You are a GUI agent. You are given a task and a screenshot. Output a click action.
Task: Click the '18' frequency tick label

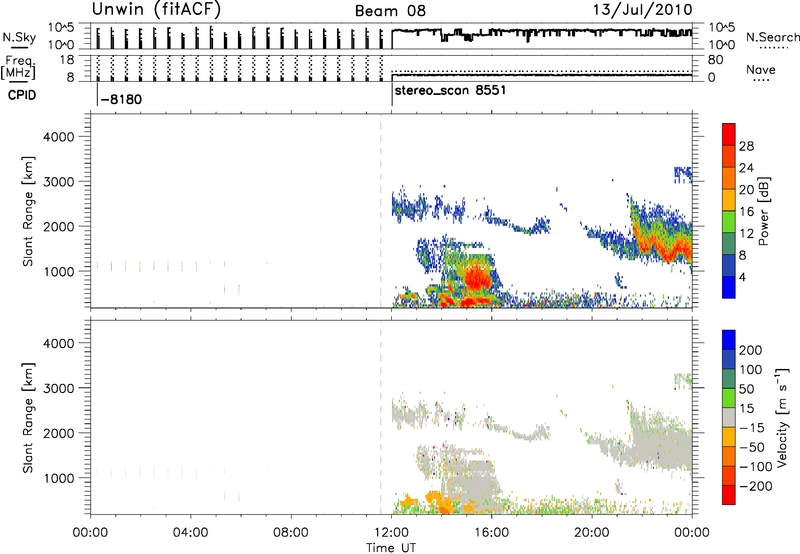coord(66,60)
